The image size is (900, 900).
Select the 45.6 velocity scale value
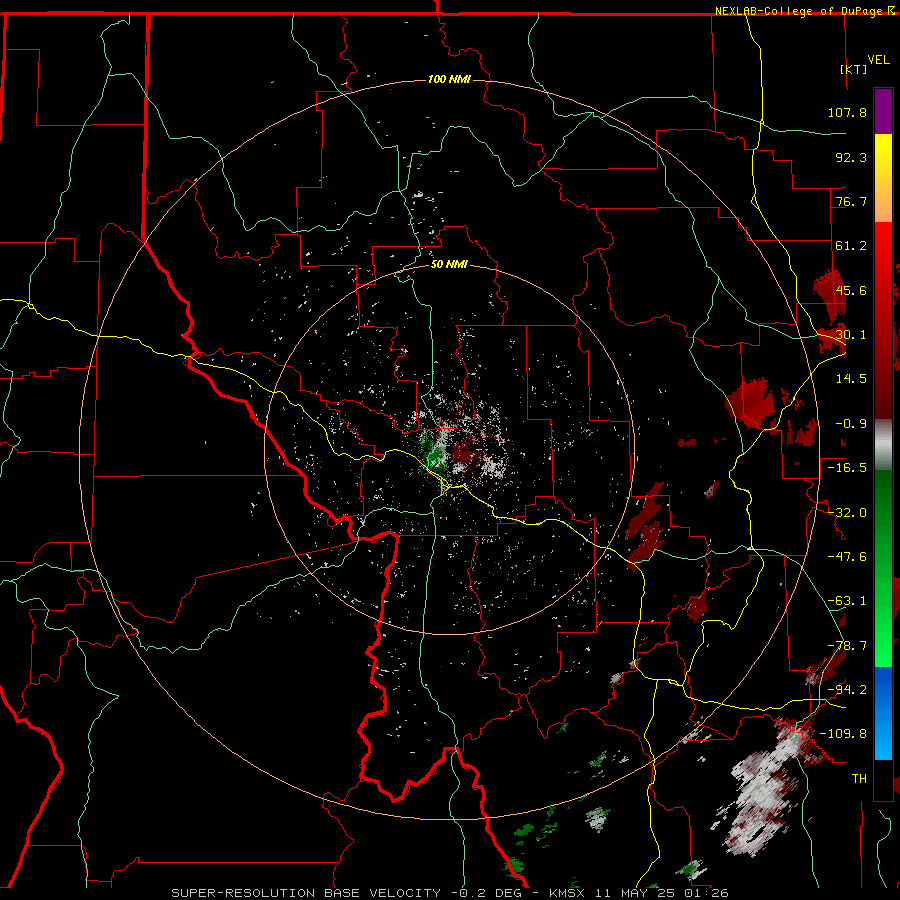coord(851,290)
